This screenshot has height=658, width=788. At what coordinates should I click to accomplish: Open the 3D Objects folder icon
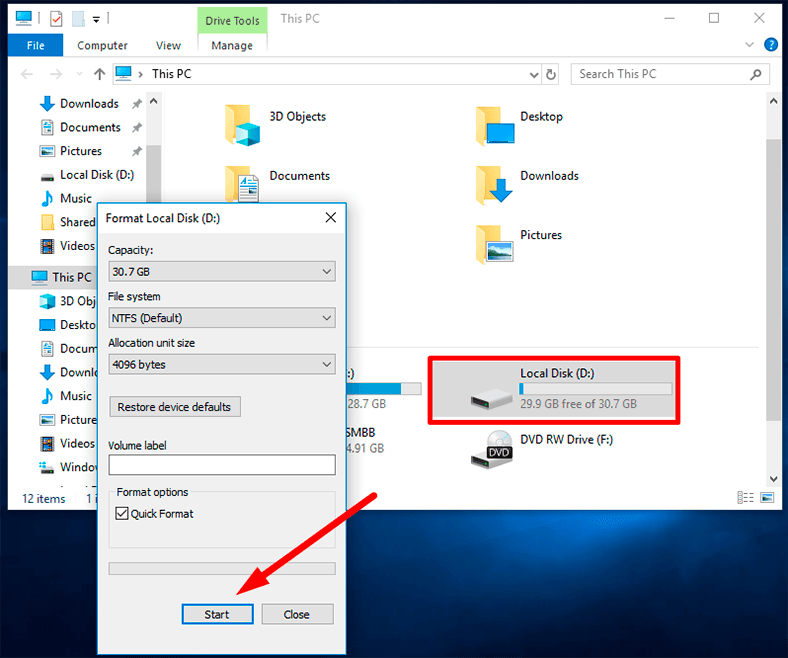[x=242, y=125]
